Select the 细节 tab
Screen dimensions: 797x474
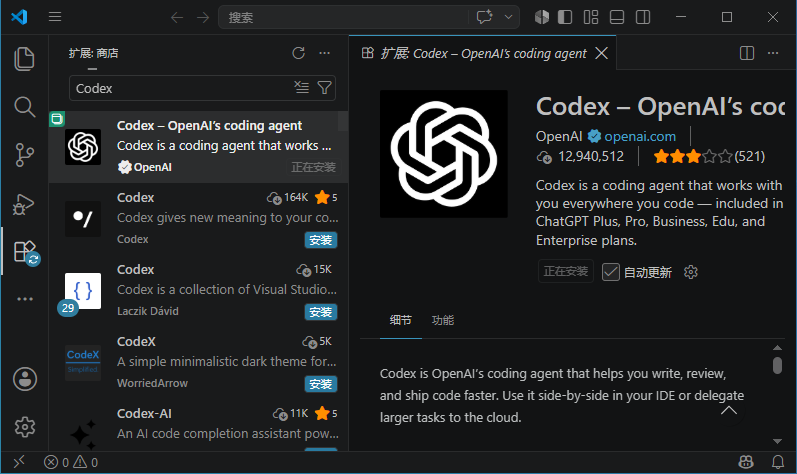(x=401, y=320)
